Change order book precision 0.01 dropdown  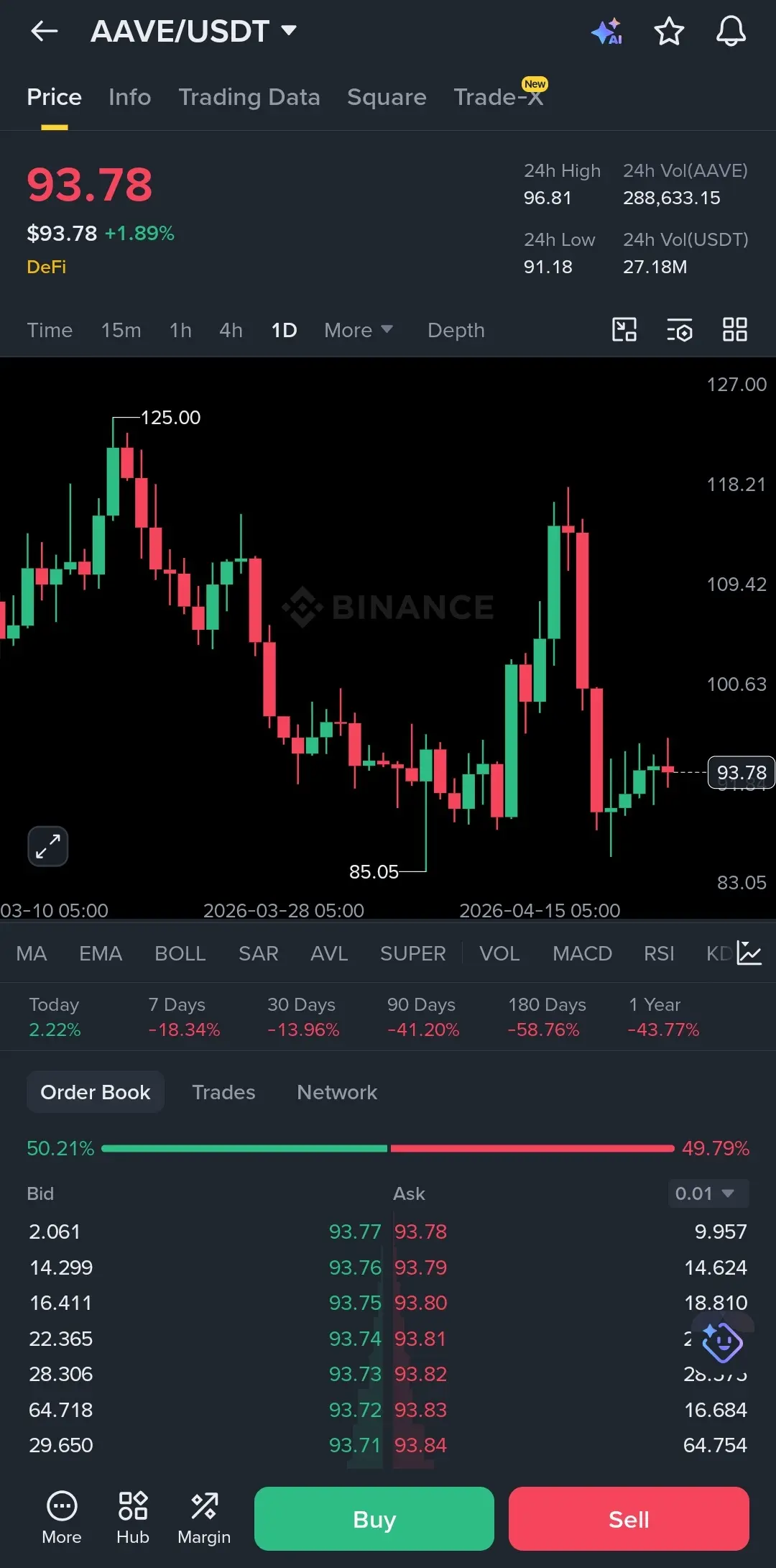pyautogui.click(x=708, y=1193)
